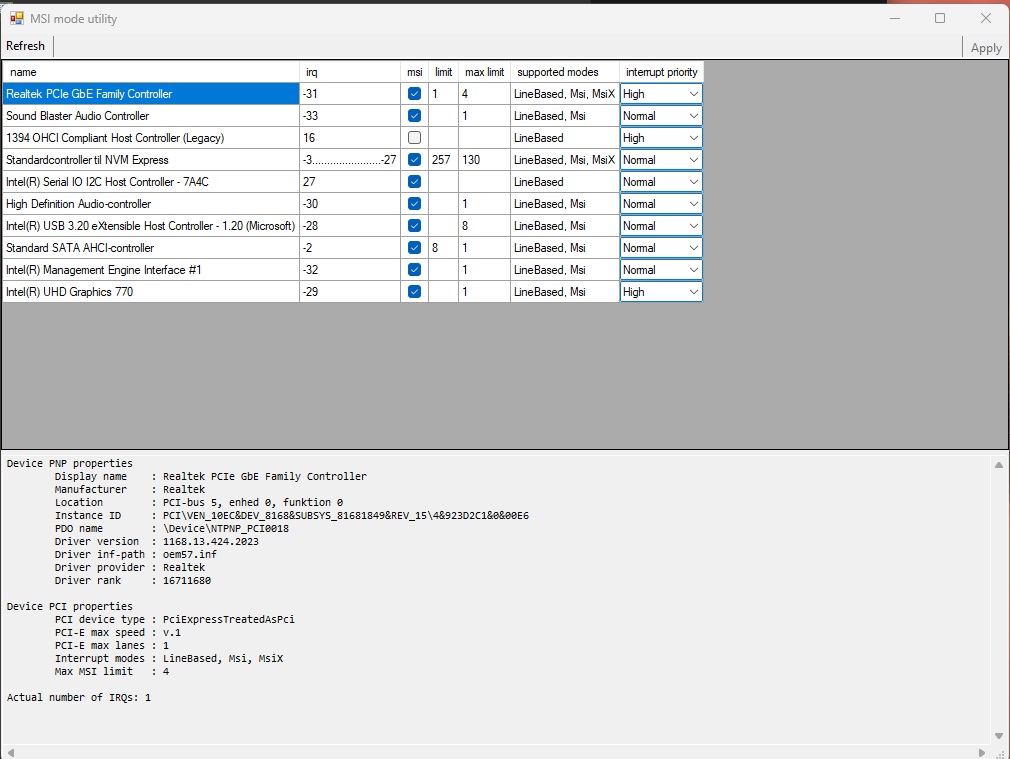Click the supported modes column header
The width and height of the screenshot is (1010, 759).
click(x=565, y=72)
